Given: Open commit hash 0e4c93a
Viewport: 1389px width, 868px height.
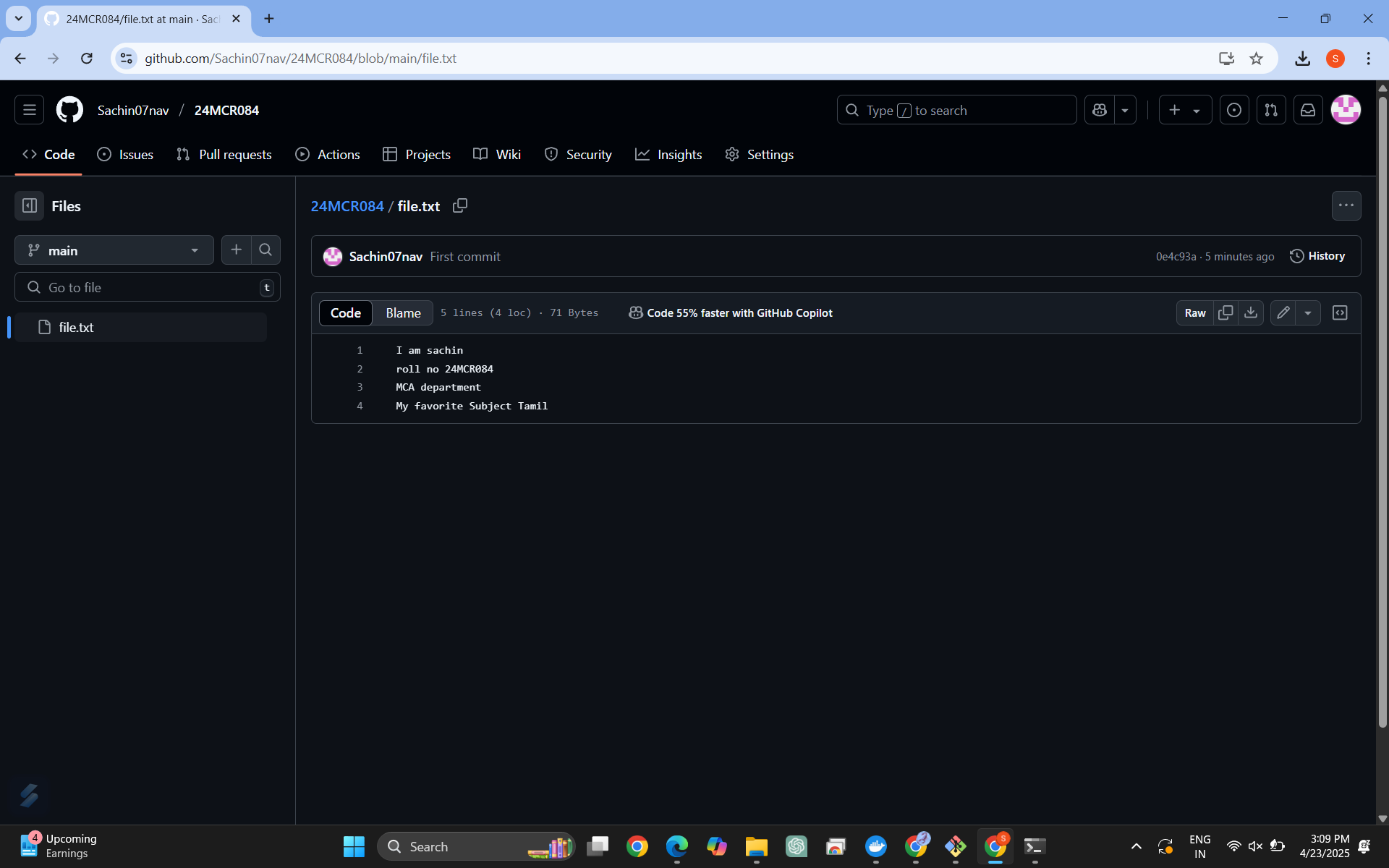Looking at the screenshot, I should tap(1176, 257).
